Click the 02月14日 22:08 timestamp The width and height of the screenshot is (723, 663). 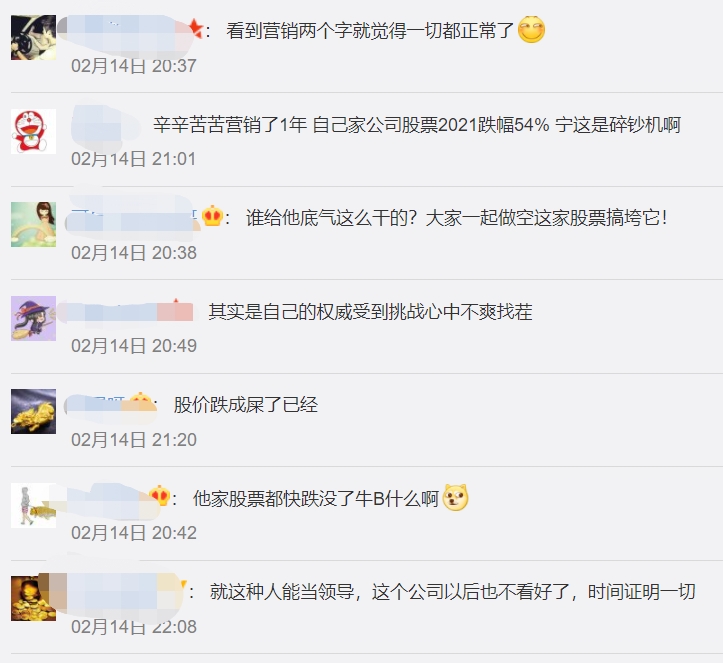(x=134, y=627)
